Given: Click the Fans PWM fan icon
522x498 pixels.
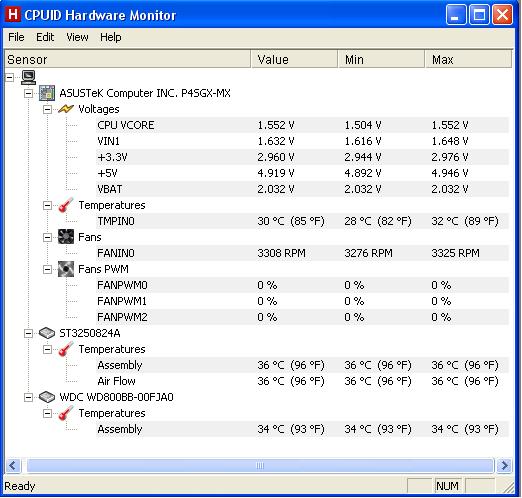Looking at the screenshot, I should click(66, 269).
